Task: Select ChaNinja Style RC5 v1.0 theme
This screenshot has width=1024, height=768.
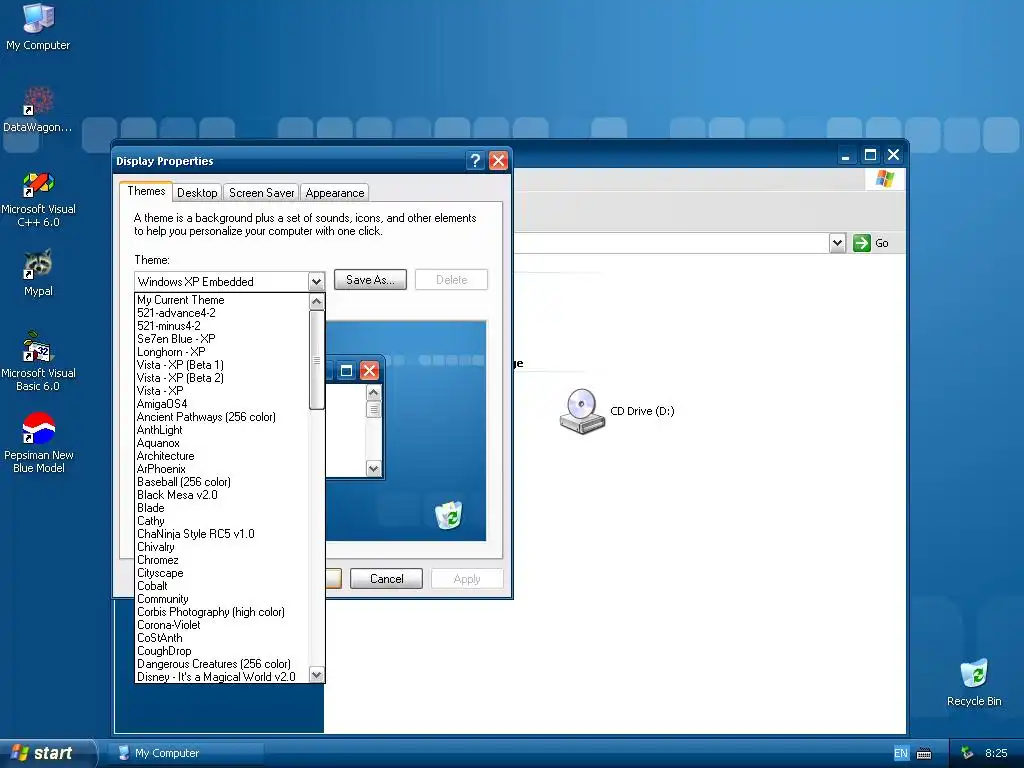Action: (x=222, y=534)
